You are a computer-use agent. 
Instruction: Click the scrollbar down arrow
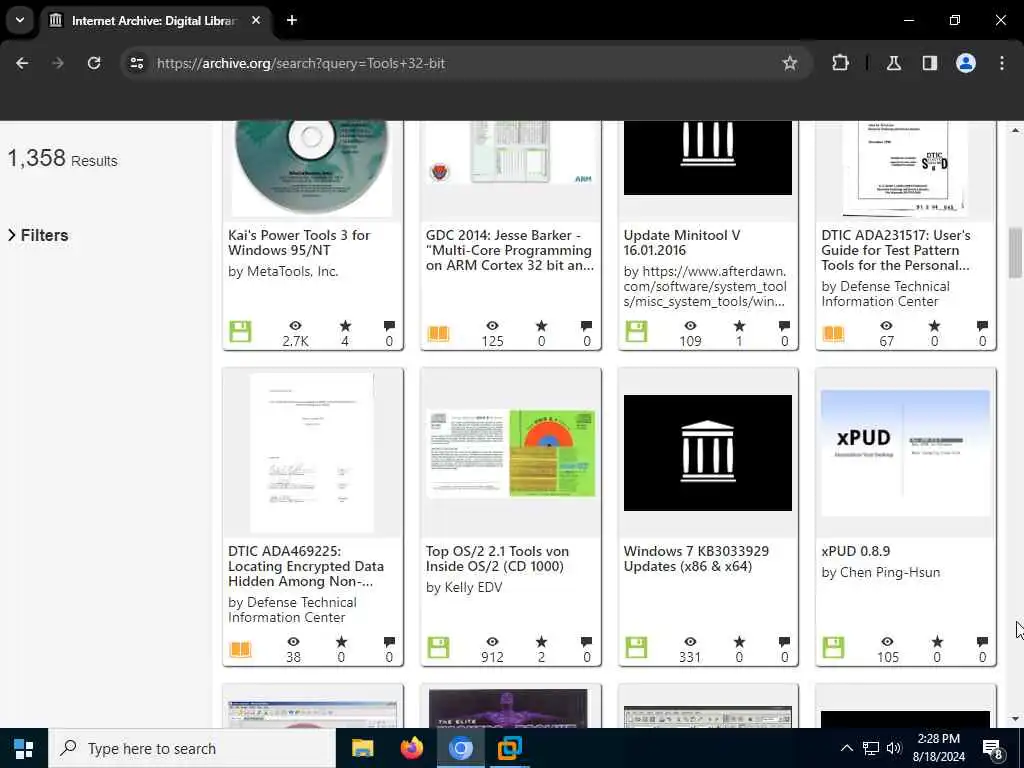click(x=1015, y=719)
